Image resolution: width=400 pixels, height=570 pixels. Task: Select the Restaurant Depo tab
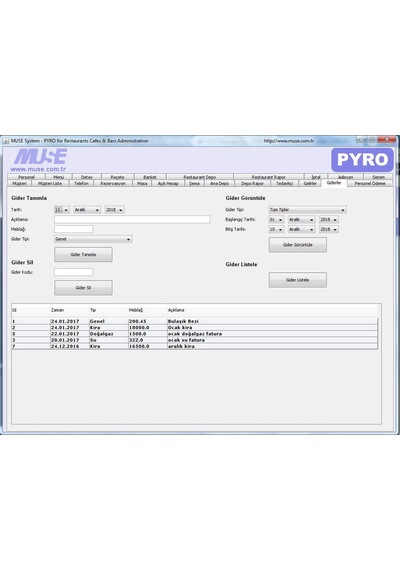(200, 177)
